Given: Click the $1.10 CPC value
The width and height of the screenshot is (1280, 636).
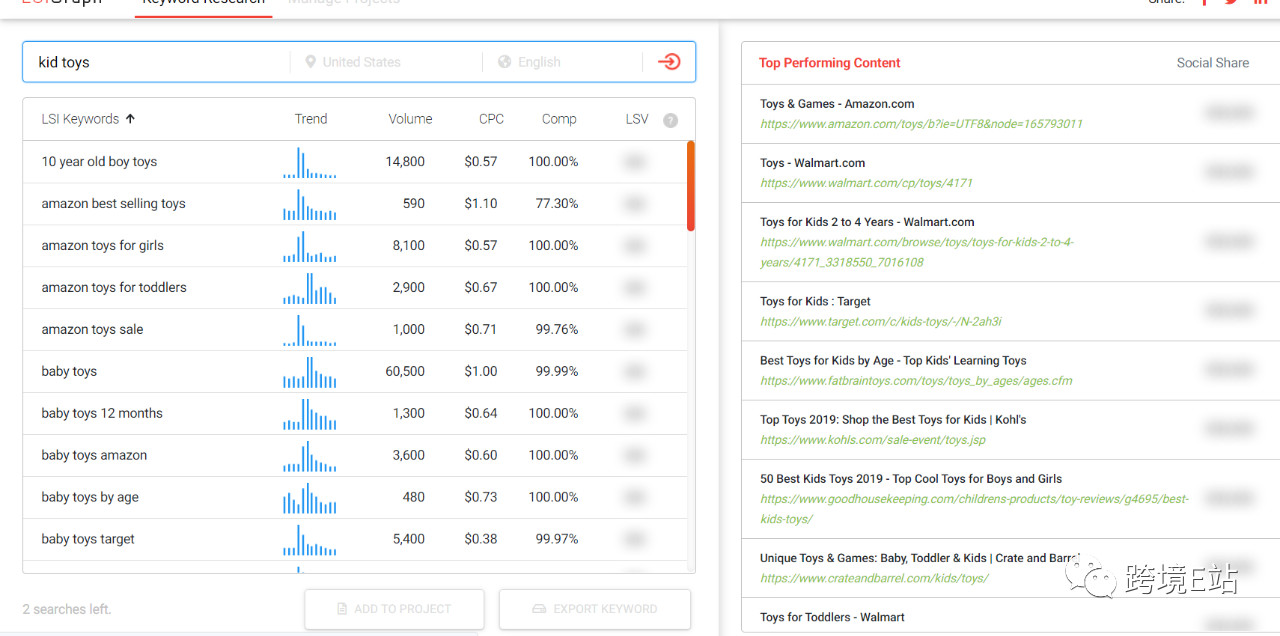Looking at the screenshot, I should point(481,204).
